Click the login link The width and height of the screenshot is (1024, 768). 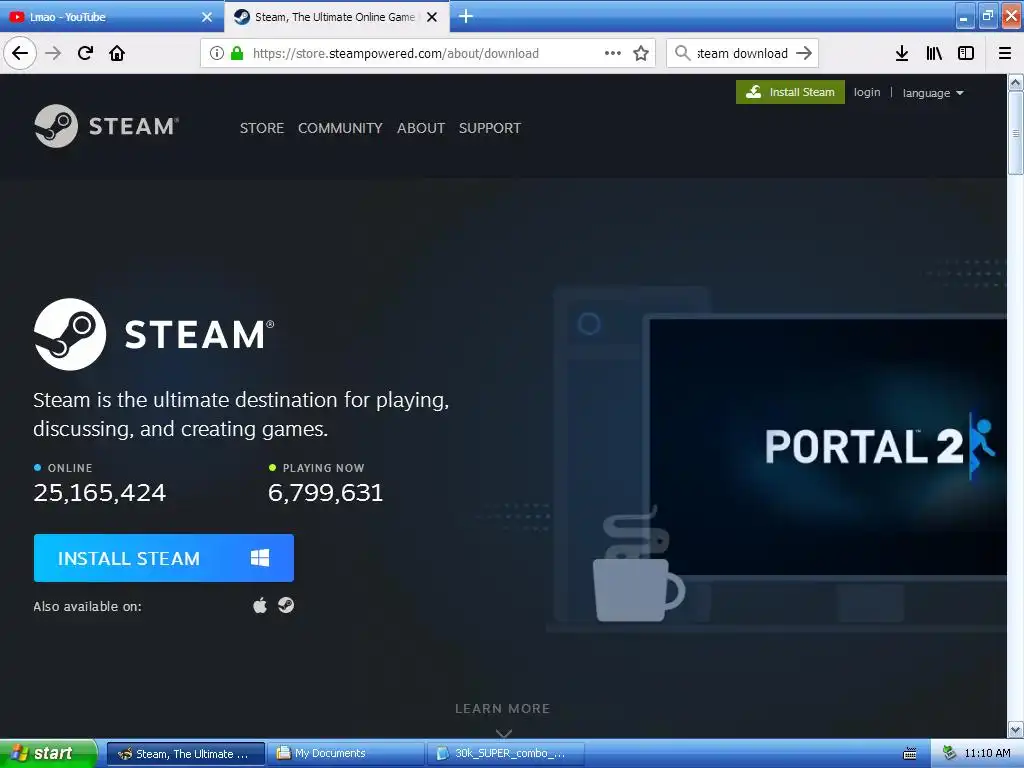tap(867, 92)
